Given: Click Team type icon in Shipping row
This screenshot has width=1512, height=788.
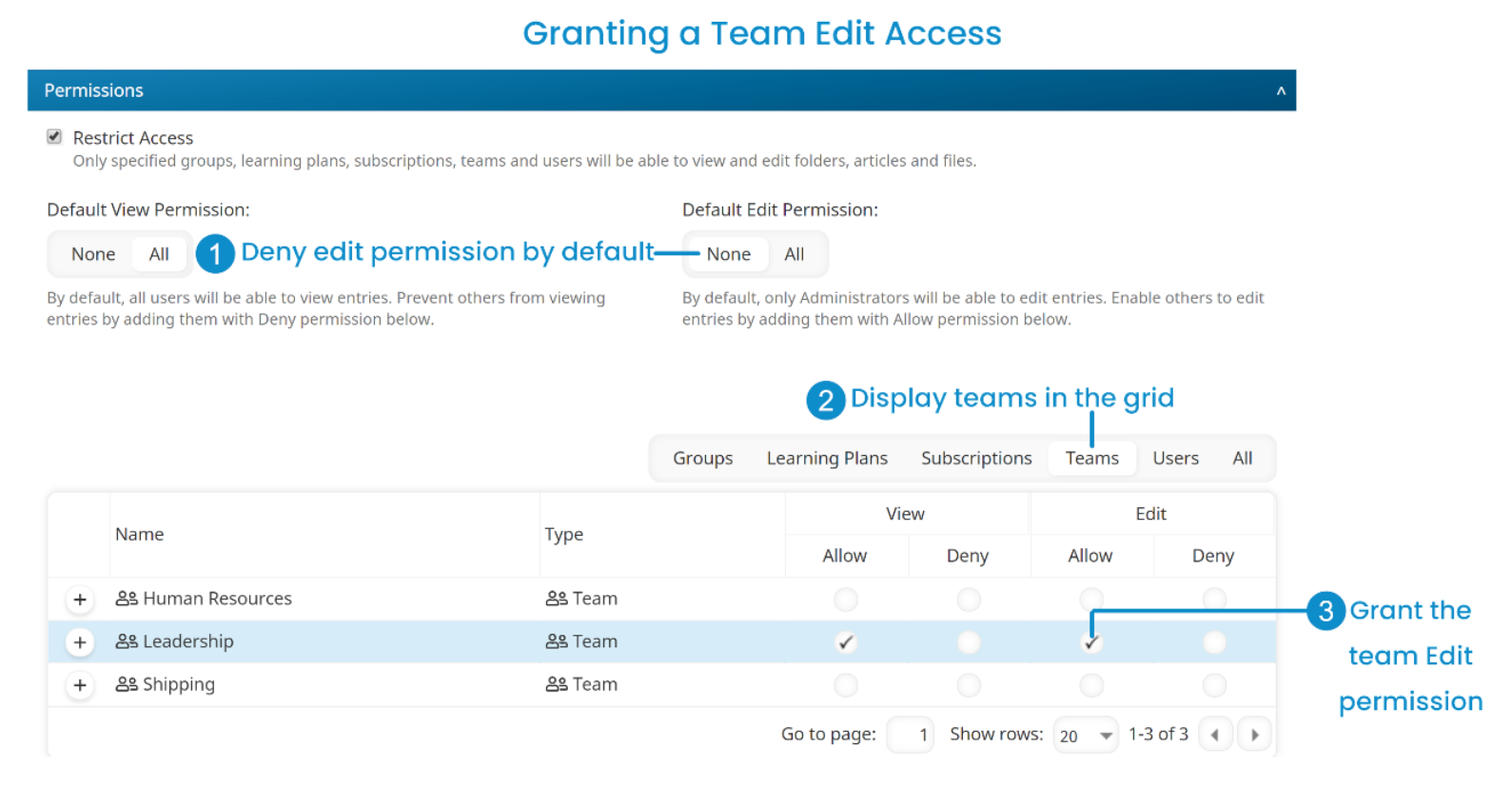Looking at the screenshot, I should [557, 684].
